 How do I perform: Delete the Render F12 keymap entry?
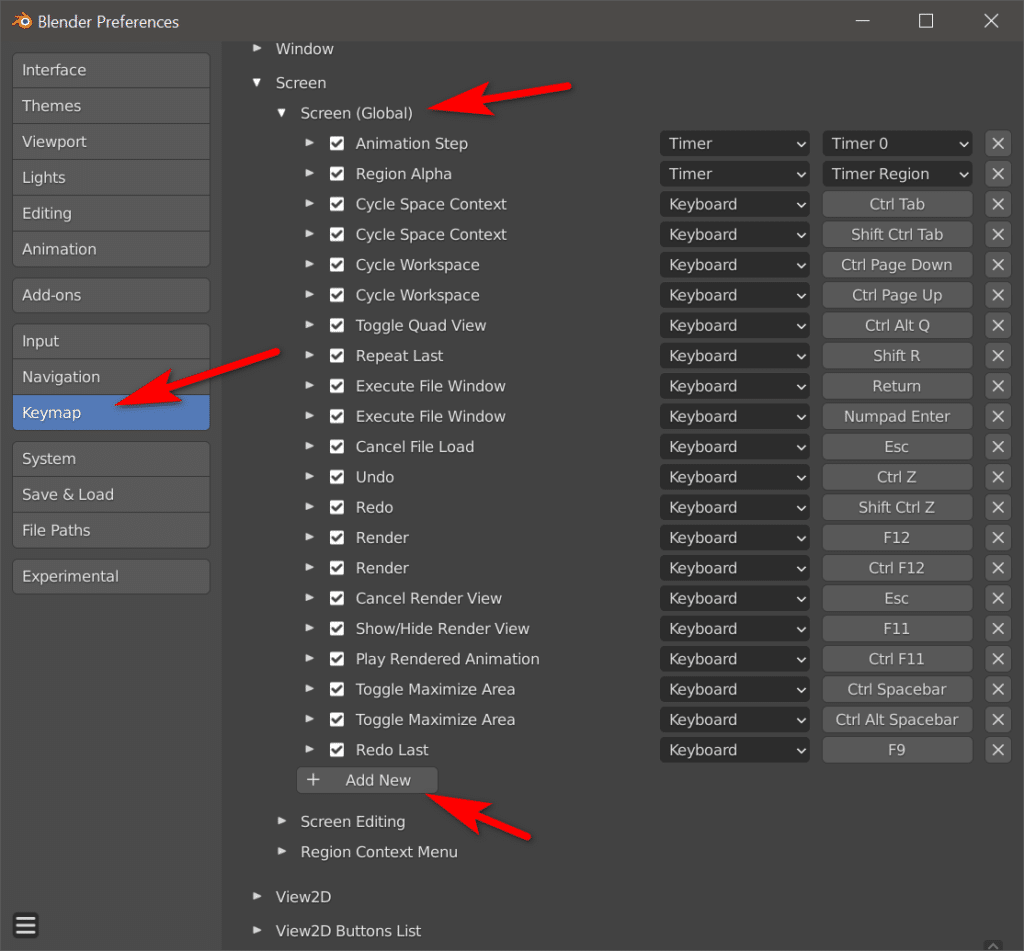pyautogui.click(x=998, y=538)
